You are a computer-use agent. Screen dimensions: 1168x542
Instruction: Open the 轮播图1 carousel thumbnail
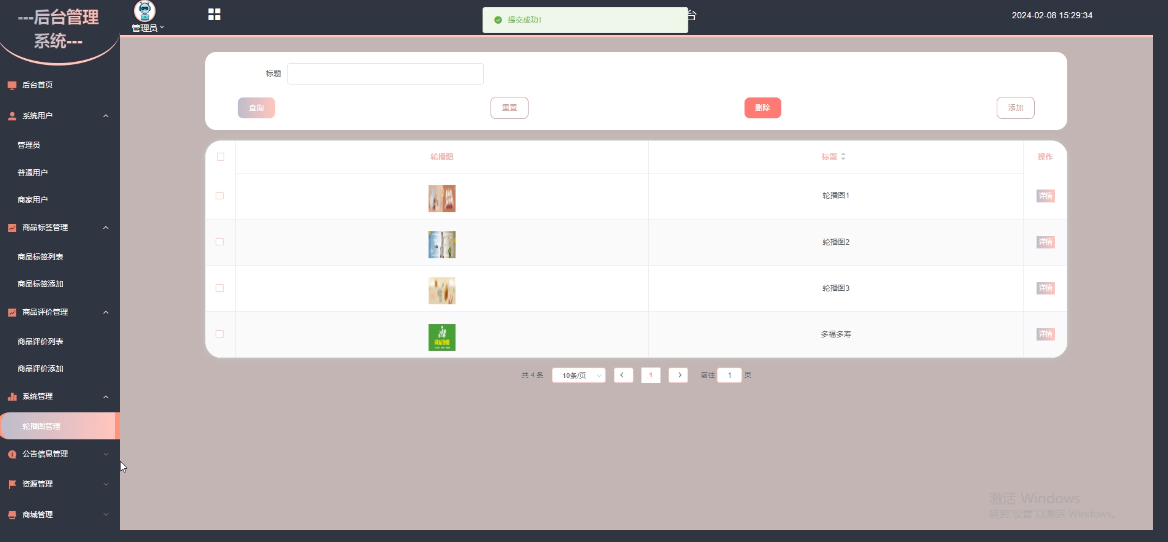[x=442, y=199]
